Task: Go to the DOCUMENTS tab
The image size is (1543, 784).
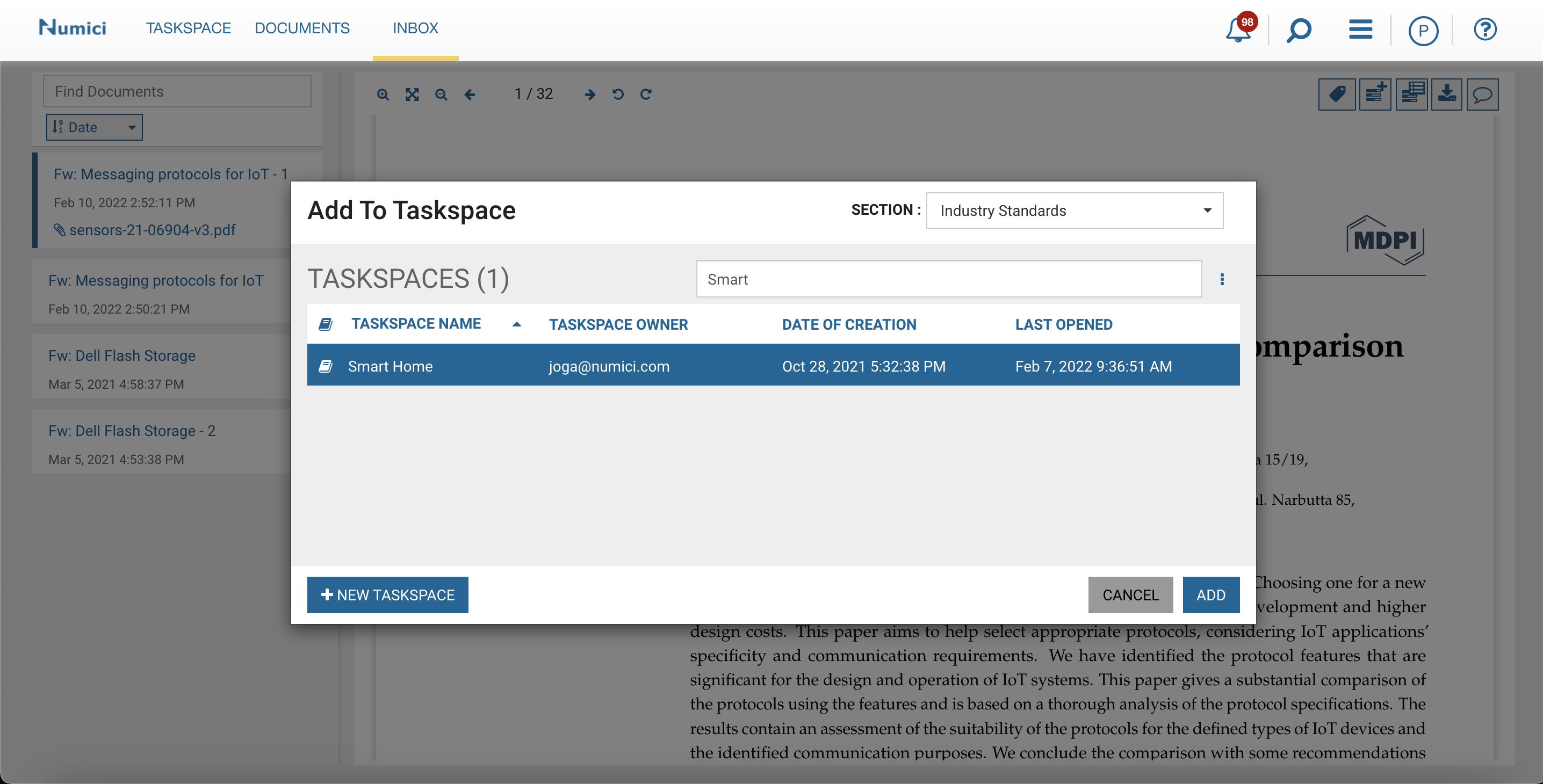Action: pos(302,28)
